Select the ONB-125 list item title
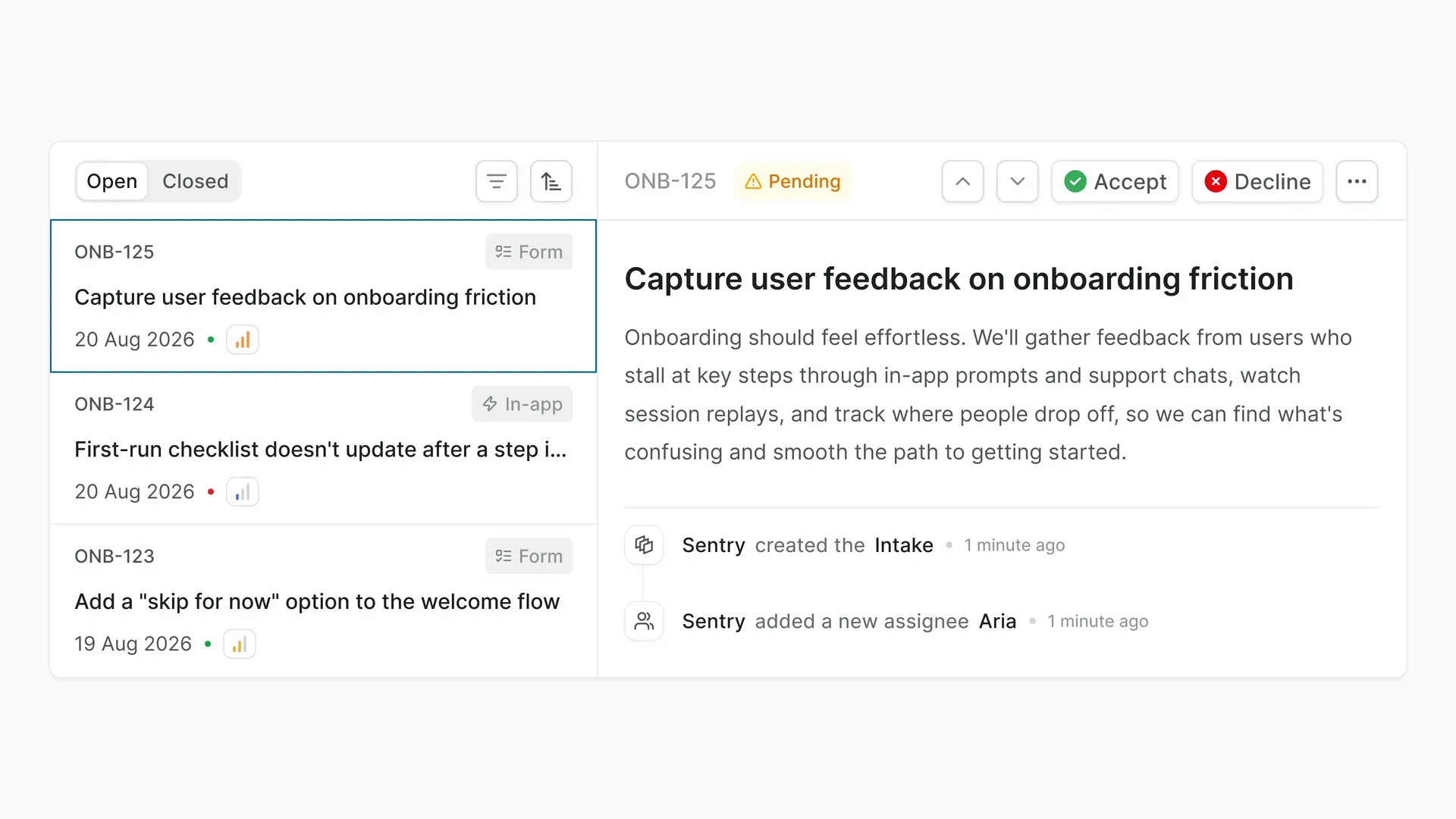This screenshot has height=819, width=1456. (305, 297)
